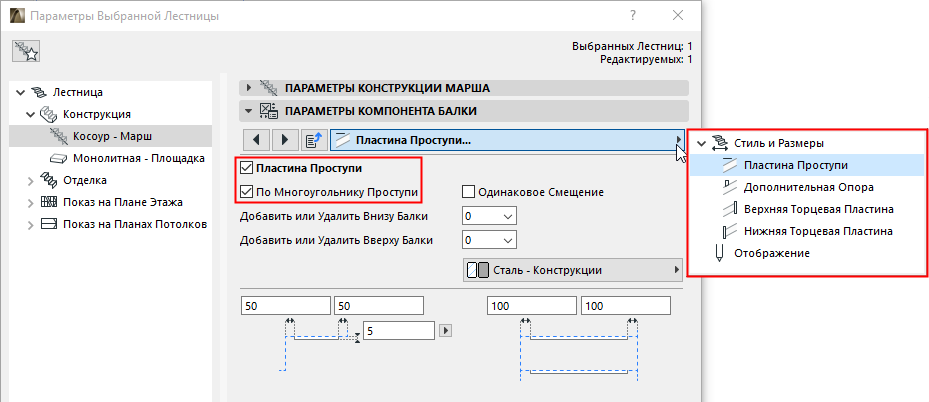
Task: Click the Параметры Конструкции Марша section icon
Action: point(268,88)
